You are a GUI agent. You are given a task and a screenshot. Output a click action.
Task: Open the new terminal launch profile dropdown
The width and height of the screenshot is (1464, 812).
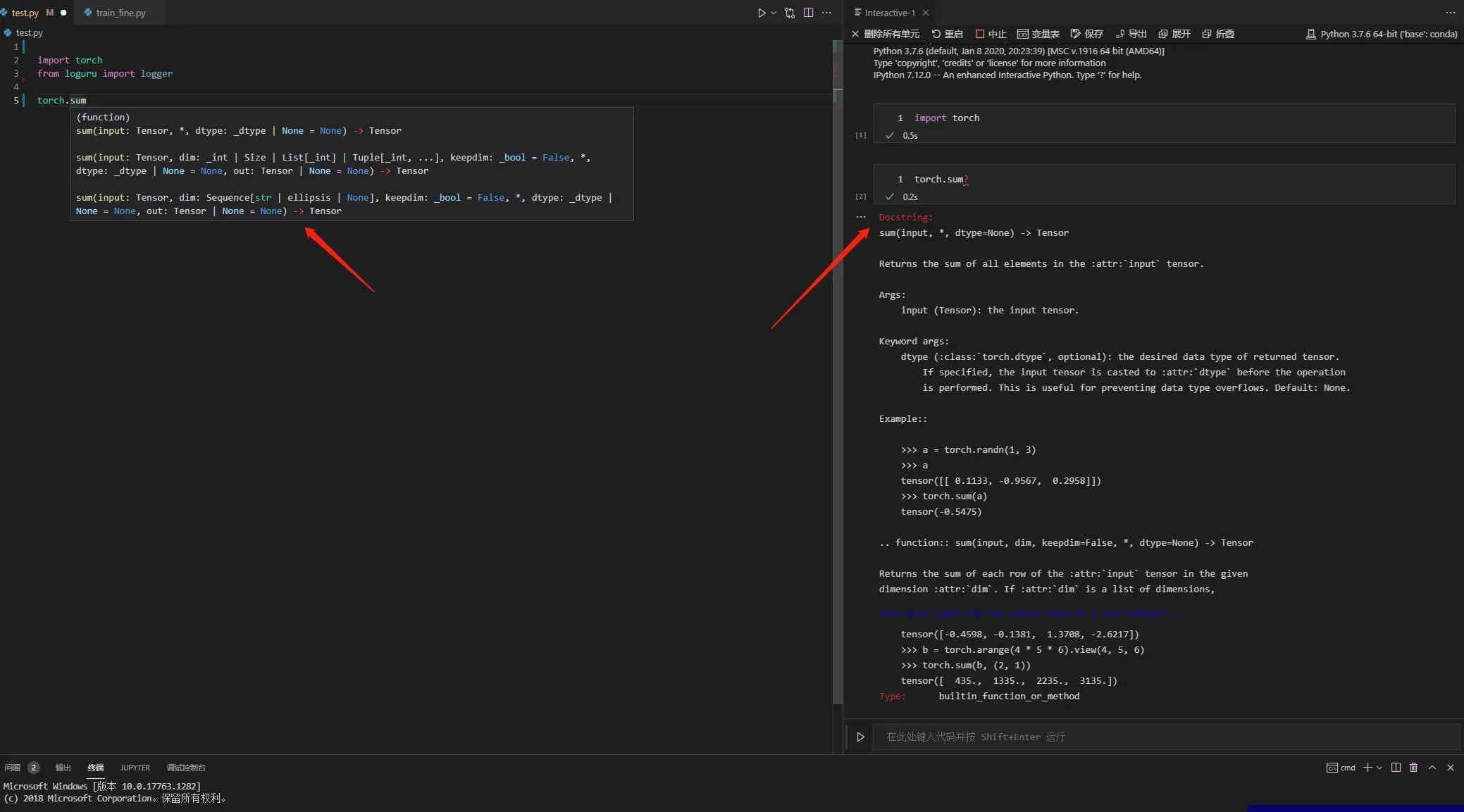[x=1379, y=768]
